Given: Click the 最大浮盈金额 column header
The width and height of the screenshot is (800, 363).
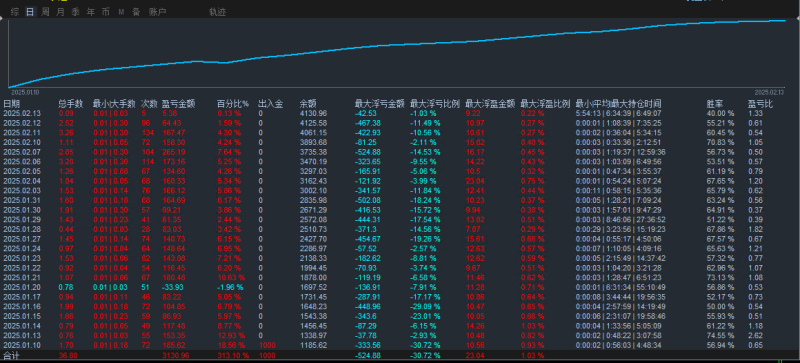Looking at the screenshot, I should (x=490, y=104).
